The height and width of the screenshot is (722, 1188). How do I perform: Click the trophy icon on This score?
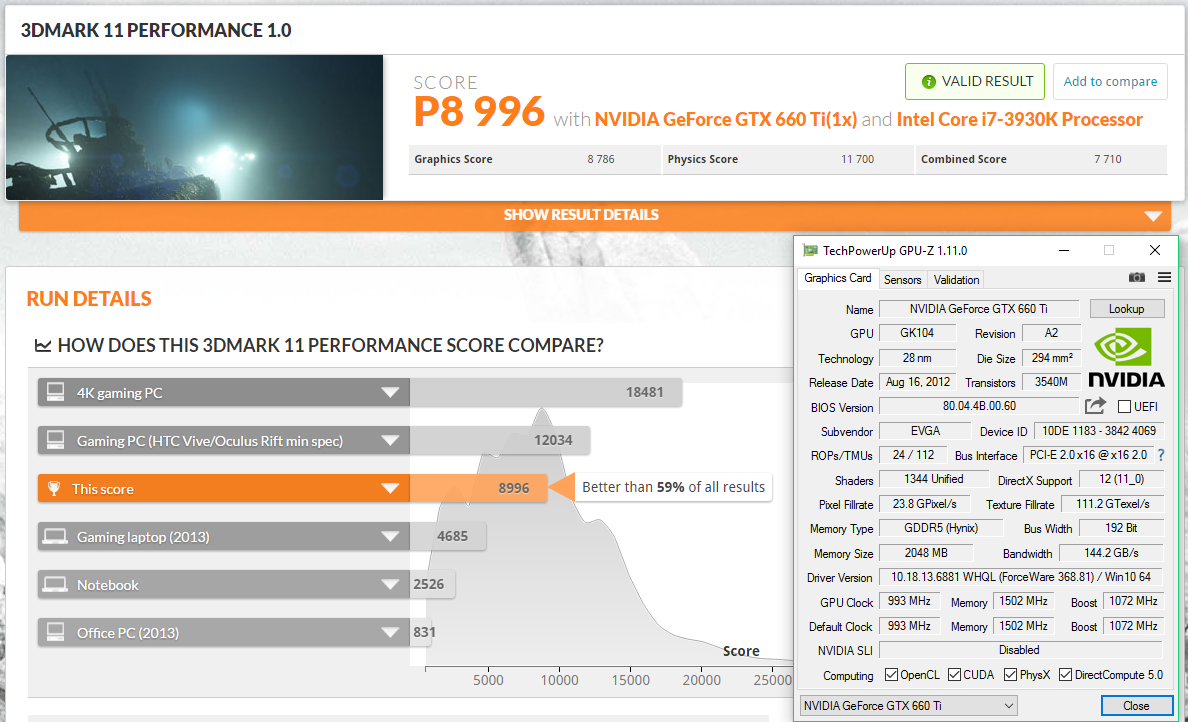point(56,489)
